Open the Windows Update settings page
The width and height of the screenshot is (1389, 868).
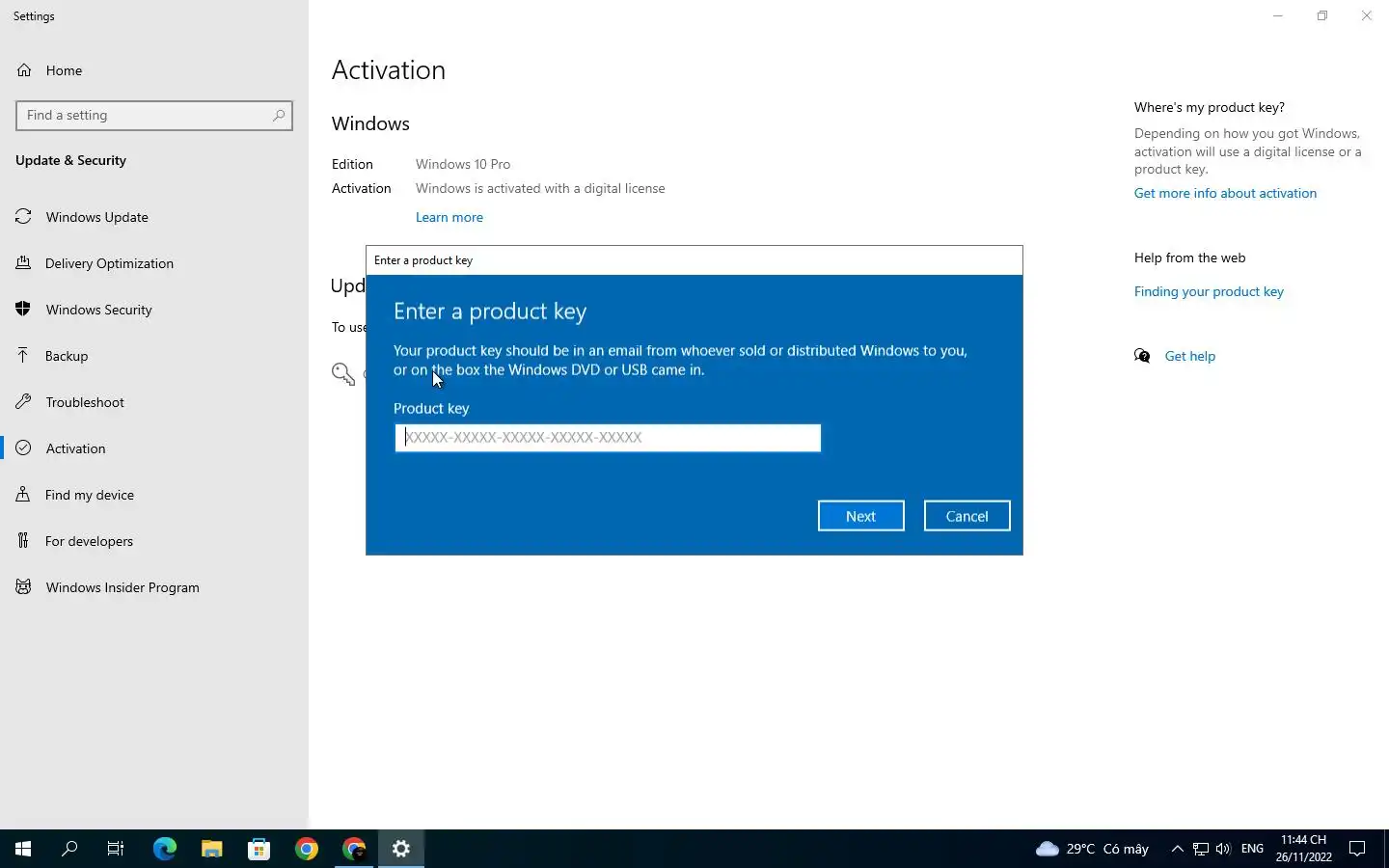coord(154,217)
